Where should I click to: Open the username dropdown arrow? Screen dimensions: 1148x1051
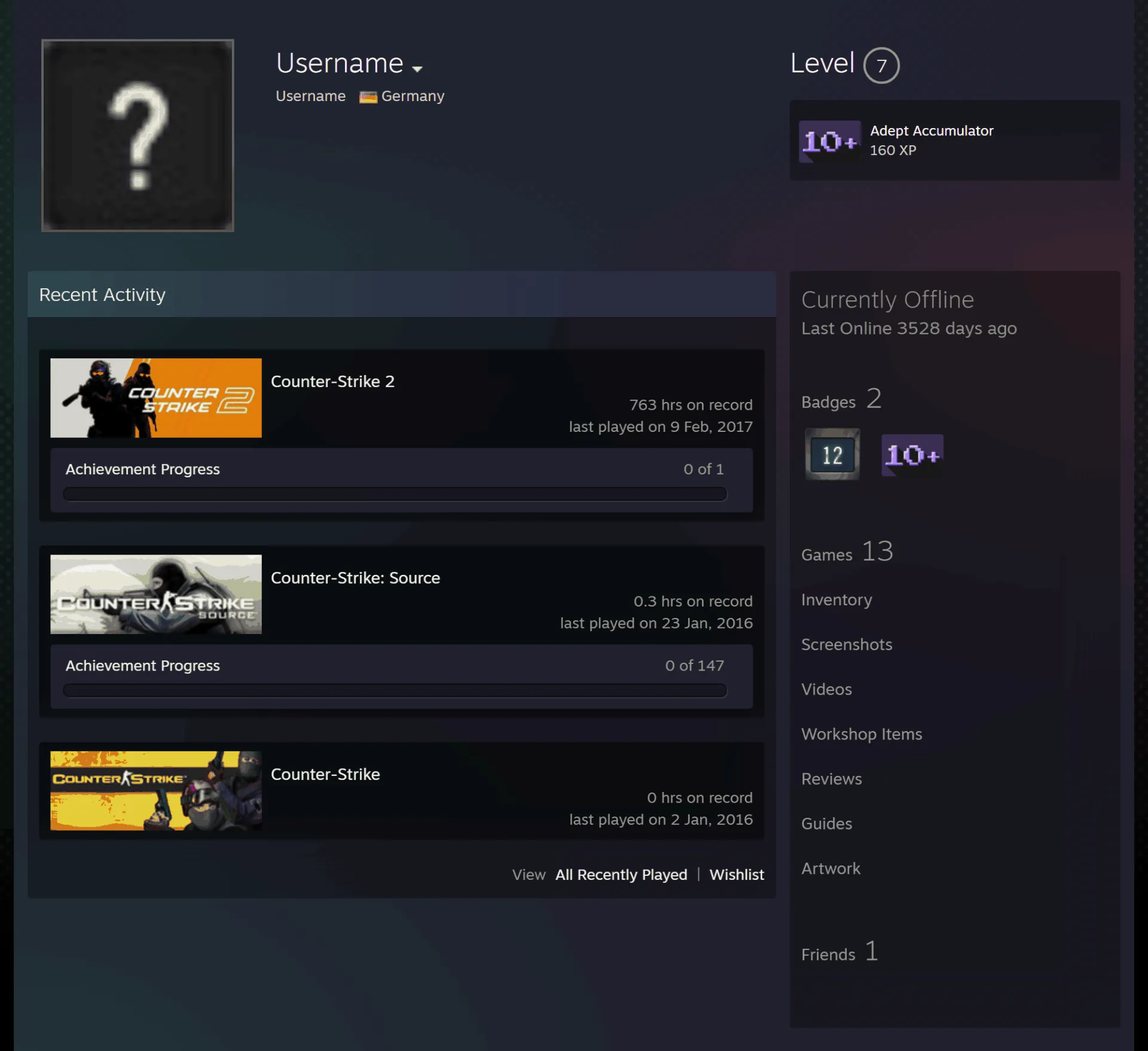click(417, 69)
